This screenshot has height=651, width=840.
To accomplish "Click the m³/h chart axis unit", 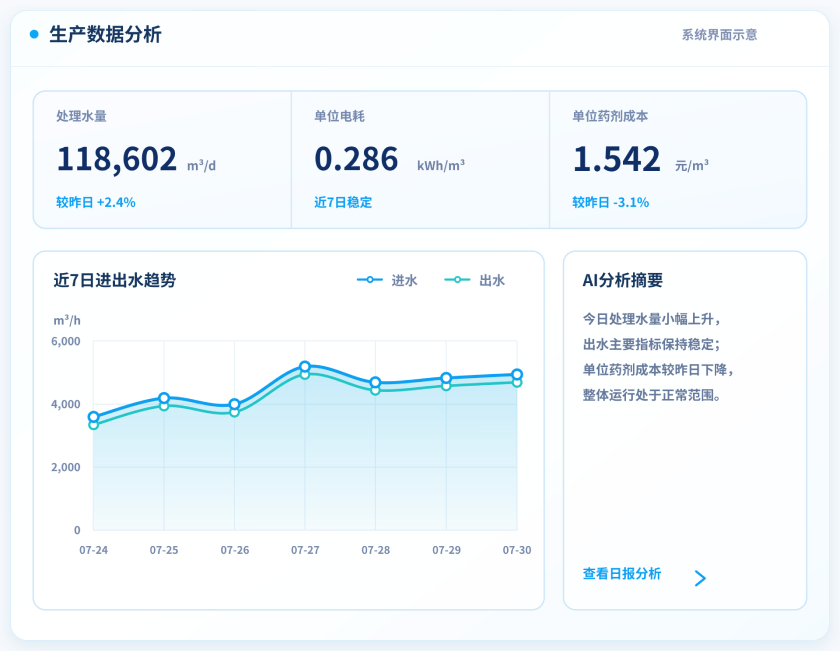I will [67, 320].
